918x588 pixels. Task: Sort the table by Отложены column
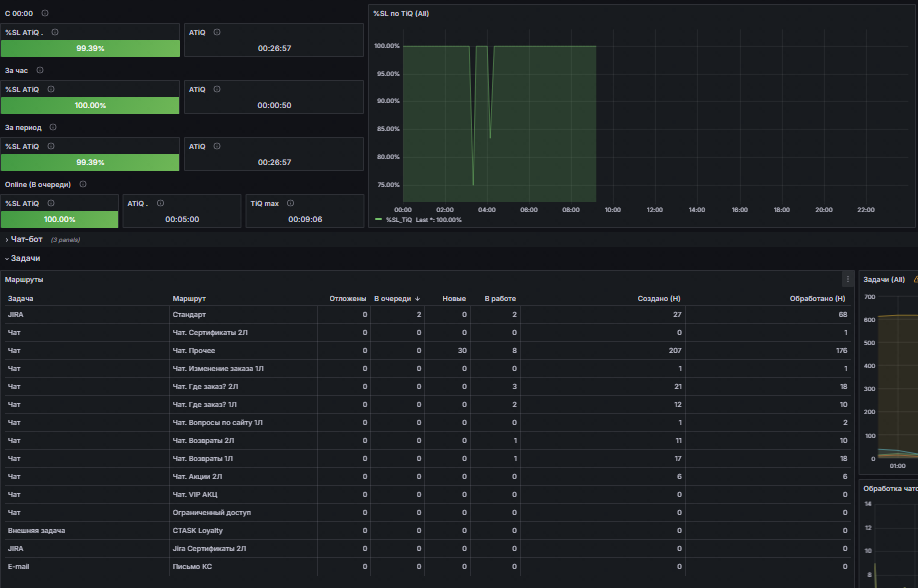(348, 299)
